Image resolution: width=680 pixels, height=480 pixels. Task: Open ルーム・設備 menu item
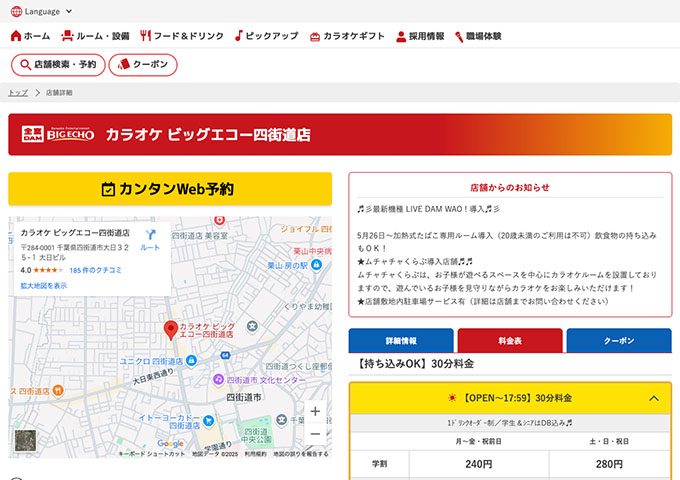pyautogui.click(x=95, y=36)
